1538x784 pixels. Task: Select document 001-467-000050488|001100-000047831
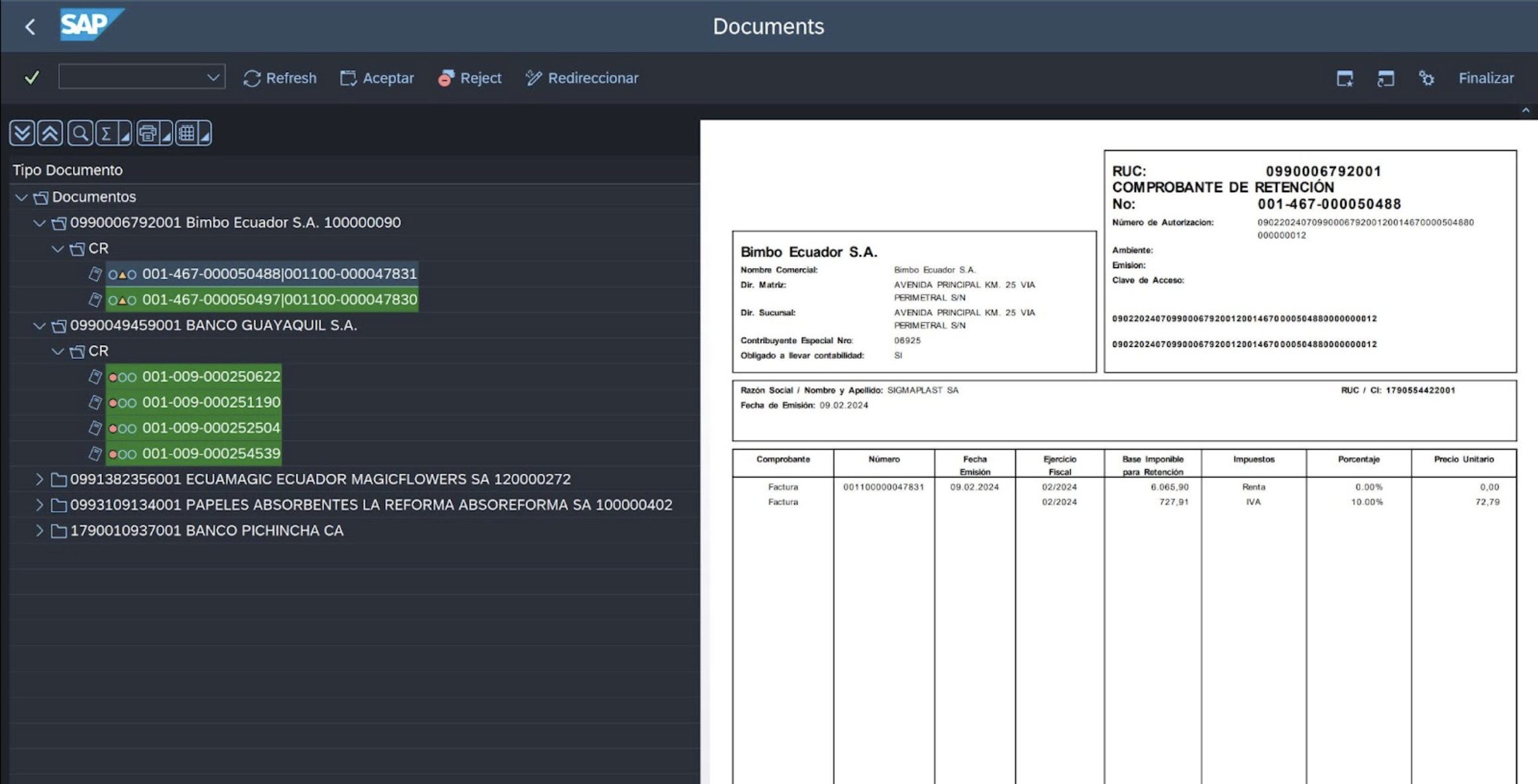pos(280,274)
